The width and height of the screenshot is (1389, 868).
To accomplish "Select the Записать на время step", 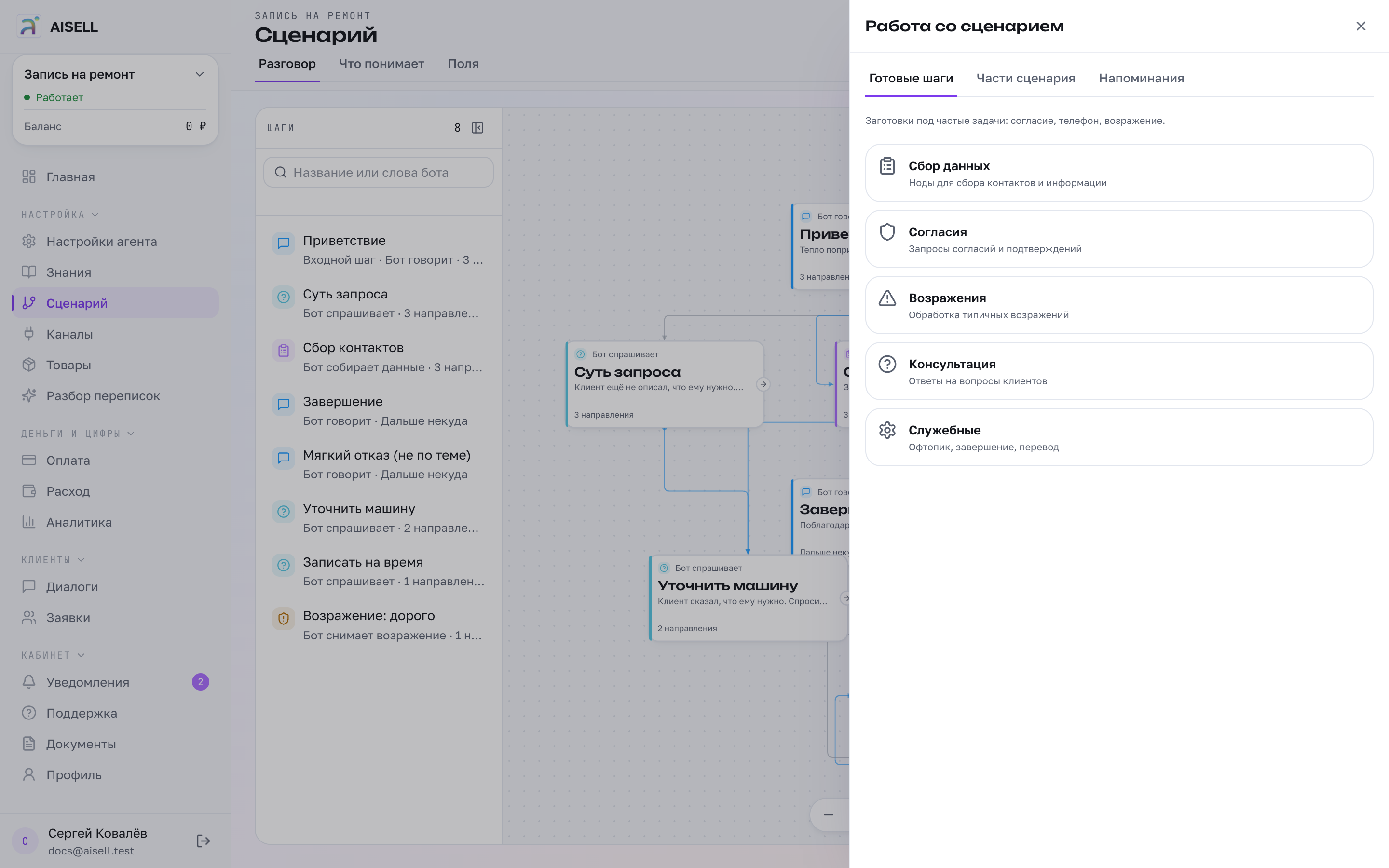I will tap(378, 571).
